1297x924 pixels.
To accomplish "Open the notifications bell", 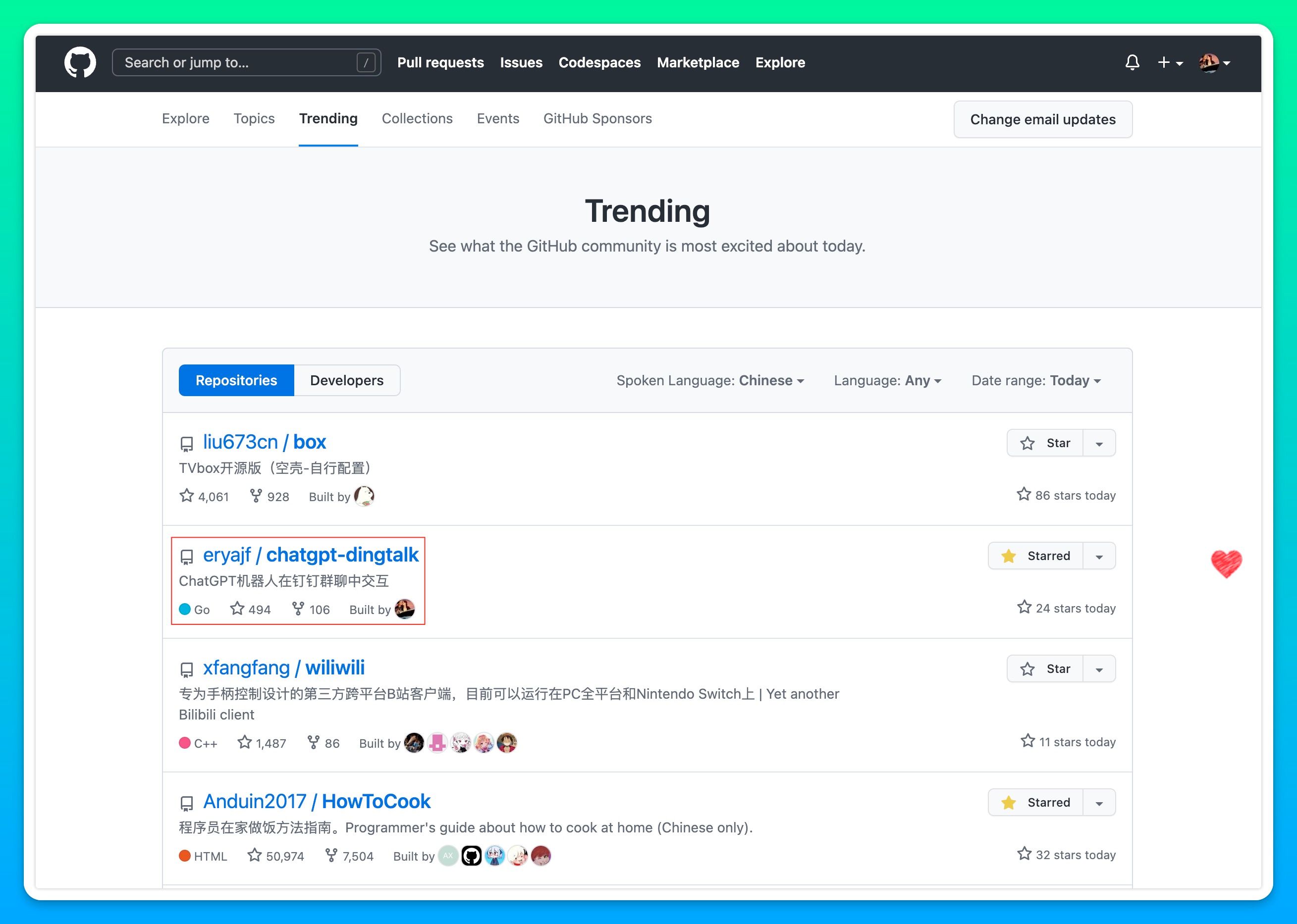I will pyautogui.click(x=1132, y=62).
